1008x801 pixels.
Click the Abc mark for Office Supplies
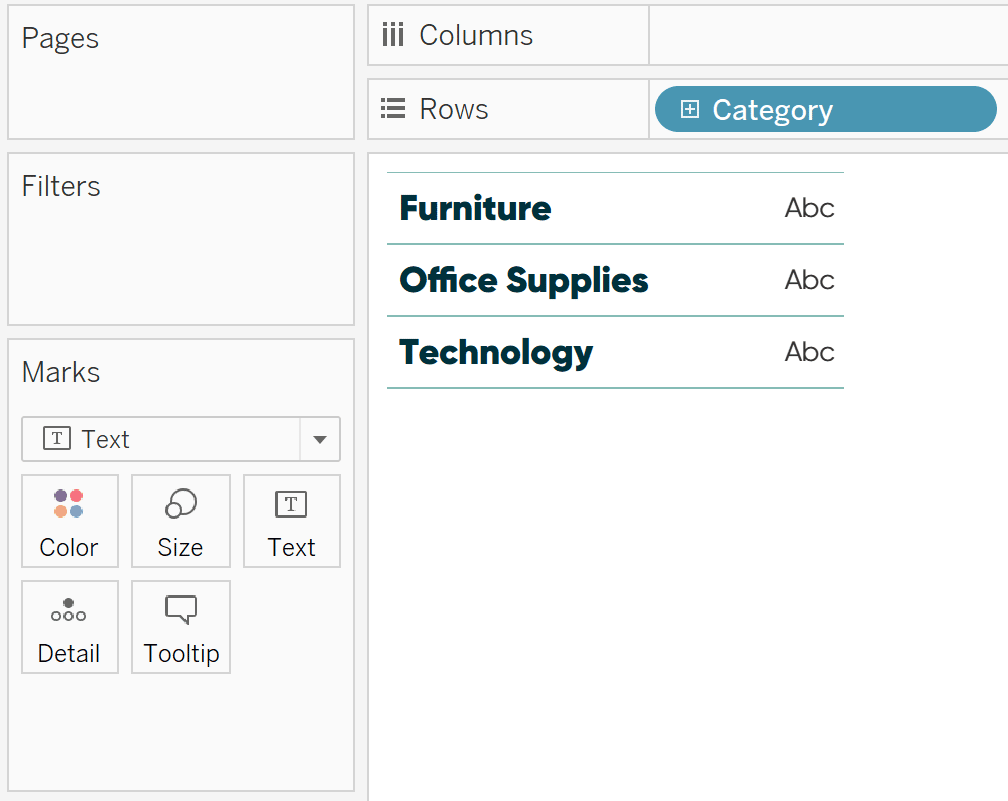[x=809, y=280]
